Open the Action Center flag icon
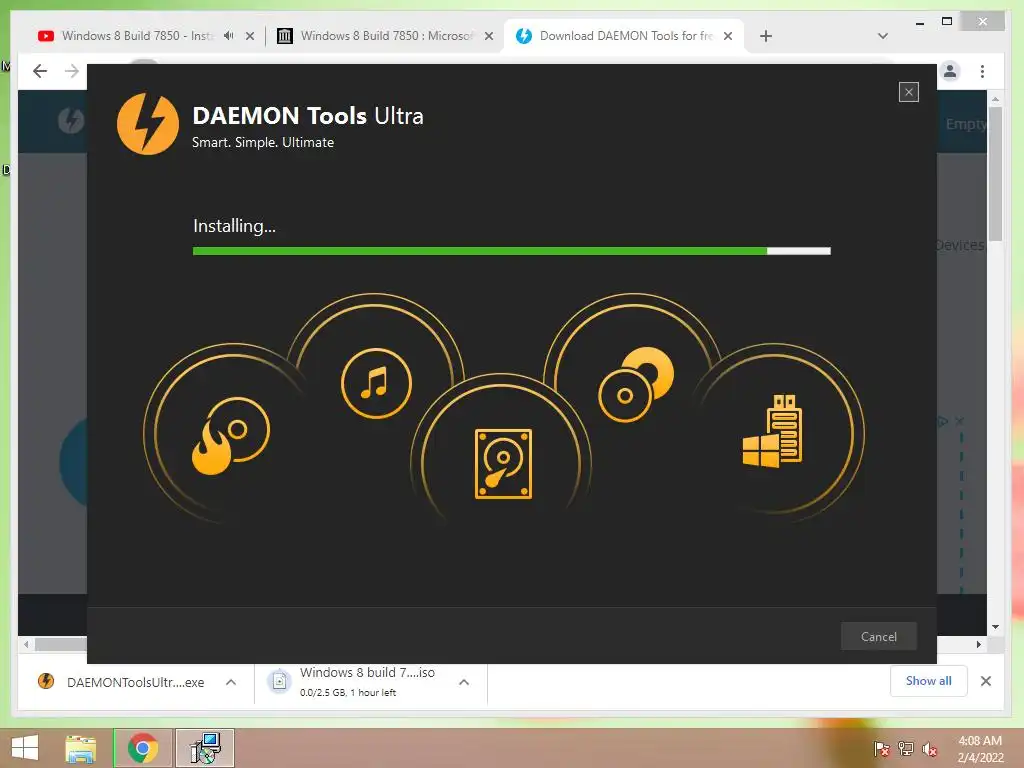The height and width of the screenshot is (768, 1024). (x=881, y=748)
